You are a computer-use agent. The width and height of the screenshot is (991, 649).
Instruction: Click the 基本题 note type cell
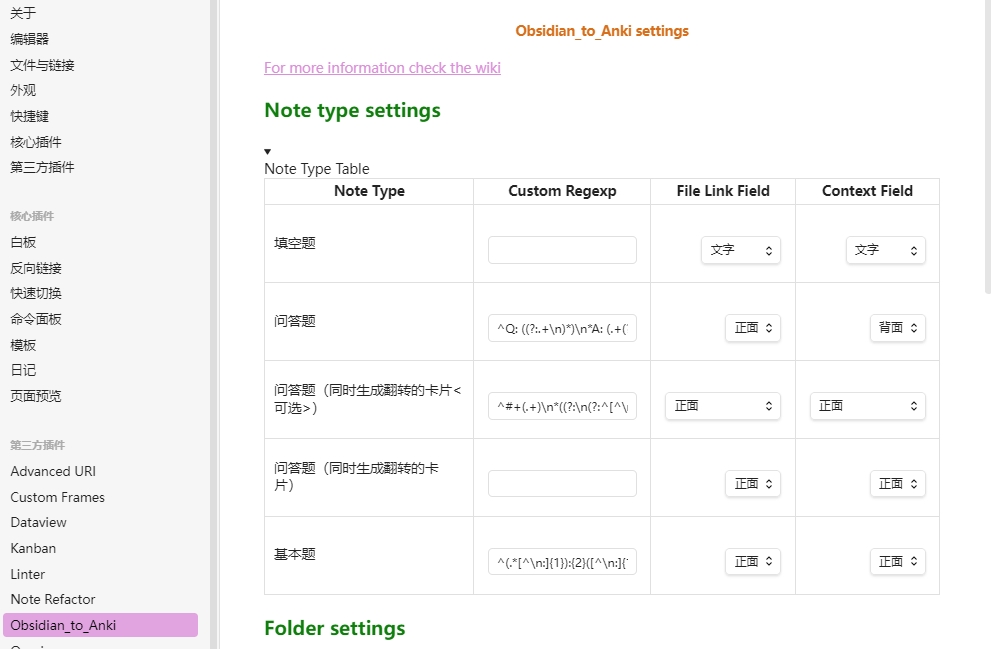(369, 555)
